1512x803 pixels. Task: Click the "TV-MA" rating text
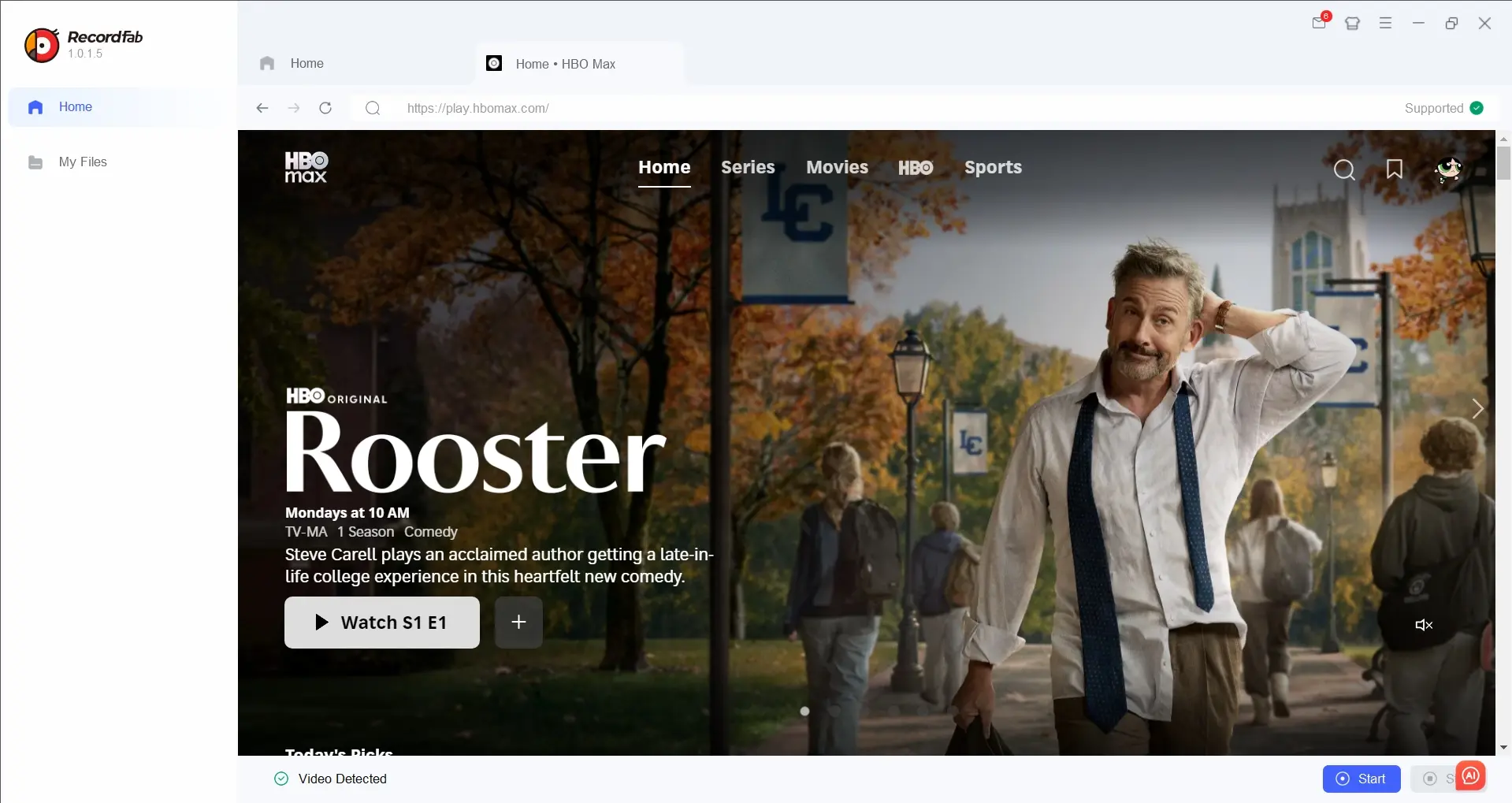[306, 532]
